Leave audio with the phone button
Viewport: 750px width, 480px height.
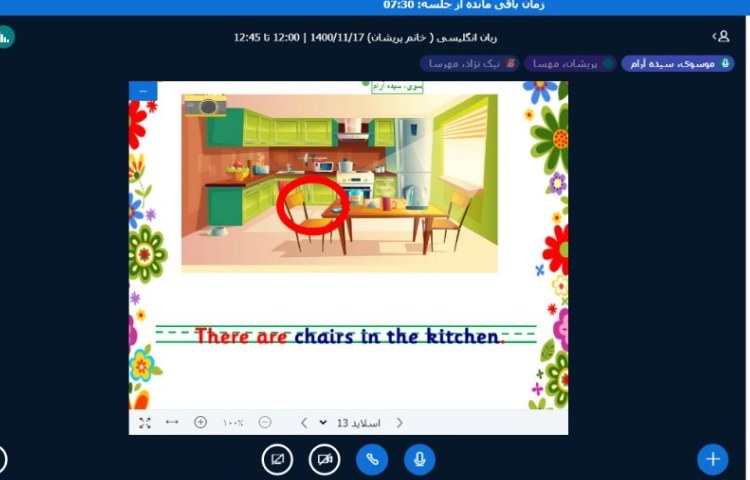pyautogui.click(x=373, y=459)
